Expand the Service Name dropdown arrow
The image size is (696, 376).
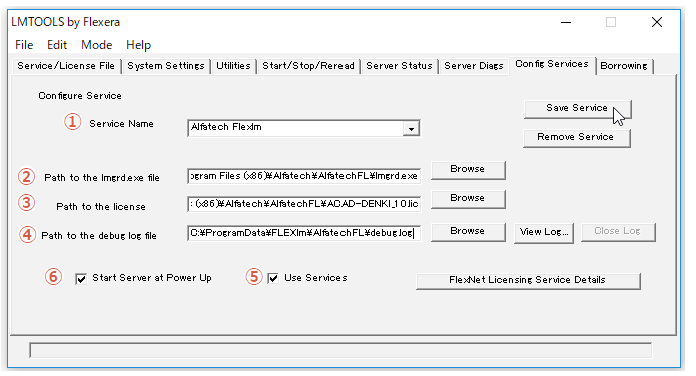point(411,129)
